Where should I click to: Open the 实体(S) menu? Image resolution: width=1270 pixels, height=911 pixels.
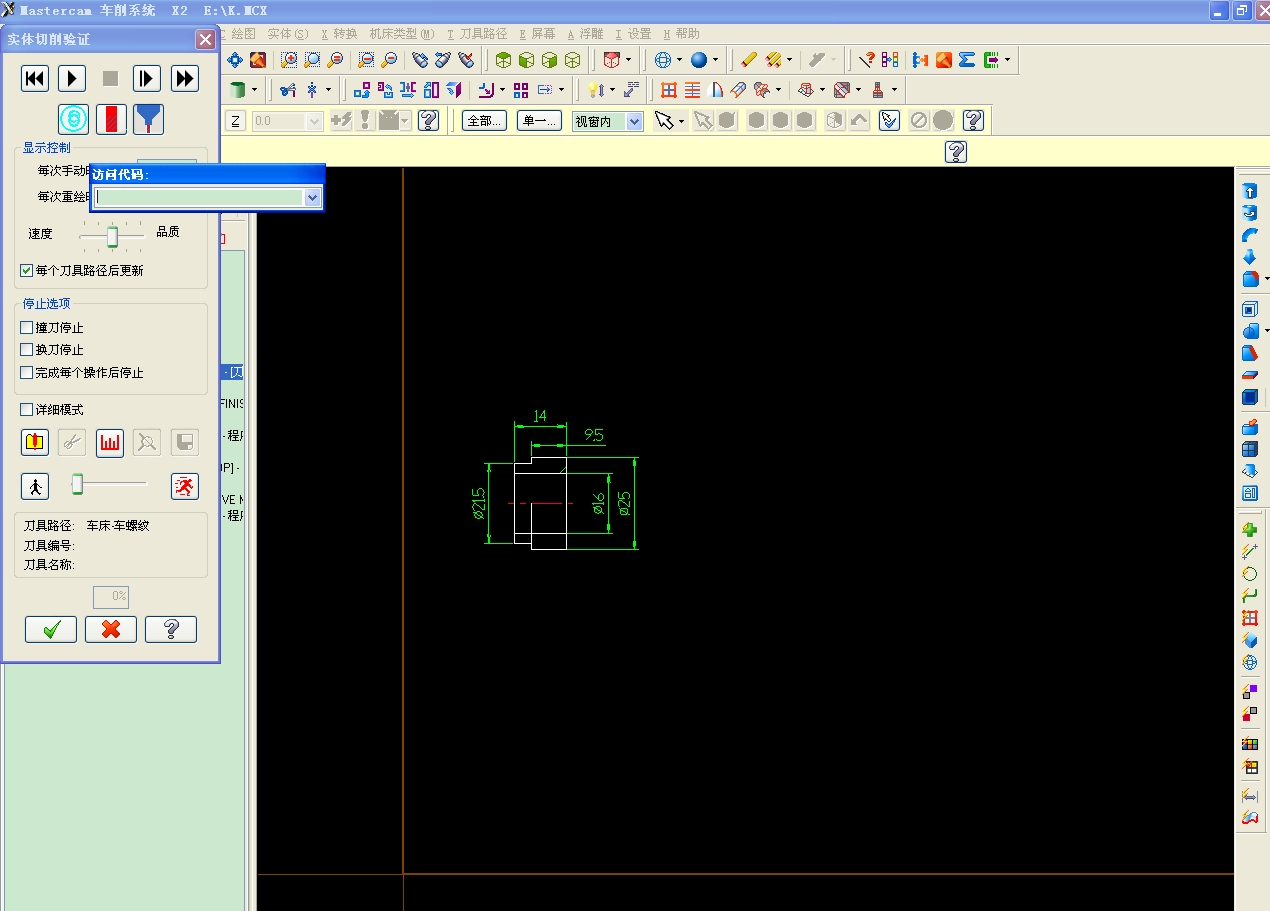click(x=287, y=34)
